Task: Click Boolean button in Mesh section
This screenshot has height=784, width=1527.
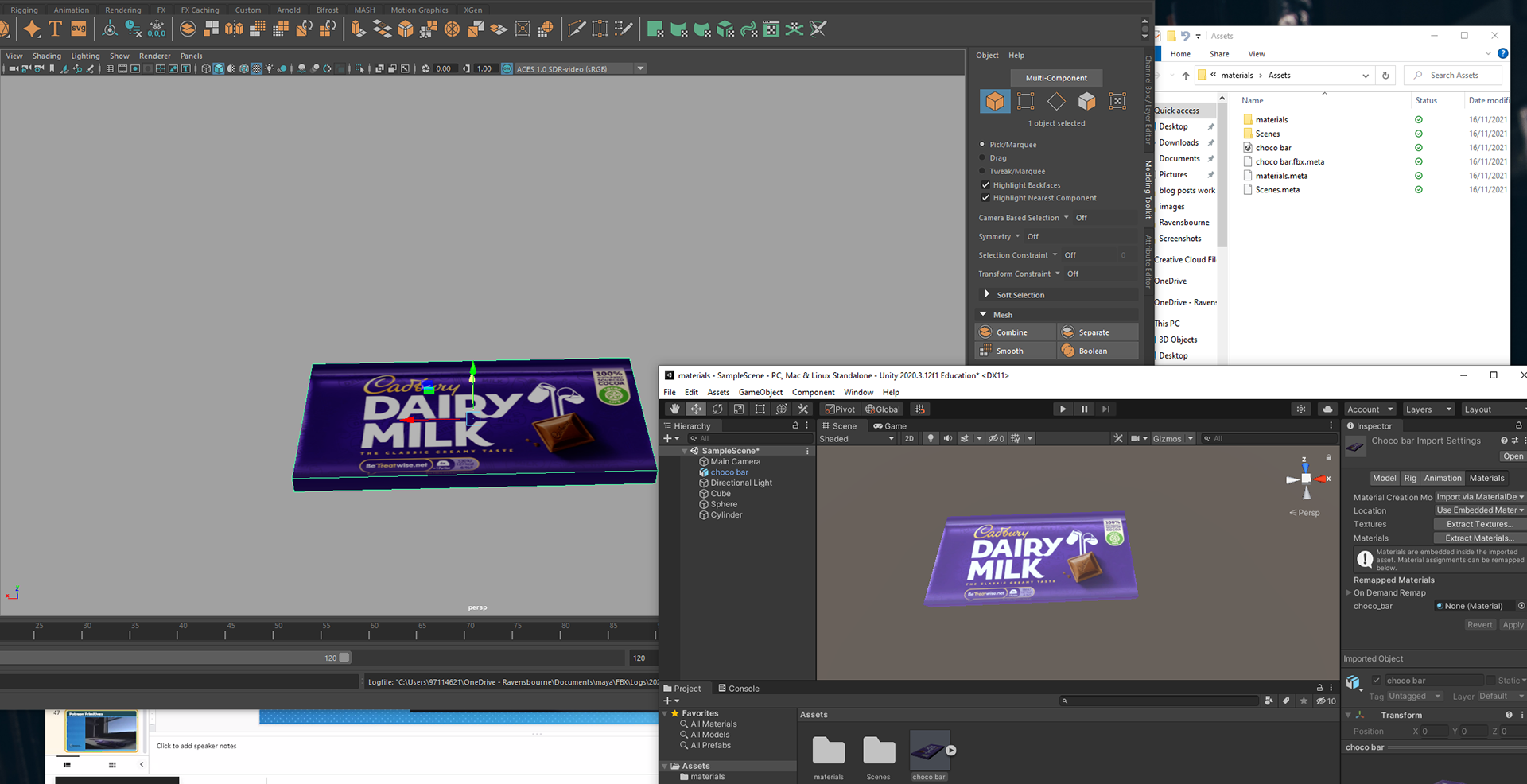Action: pos(1098,351)
